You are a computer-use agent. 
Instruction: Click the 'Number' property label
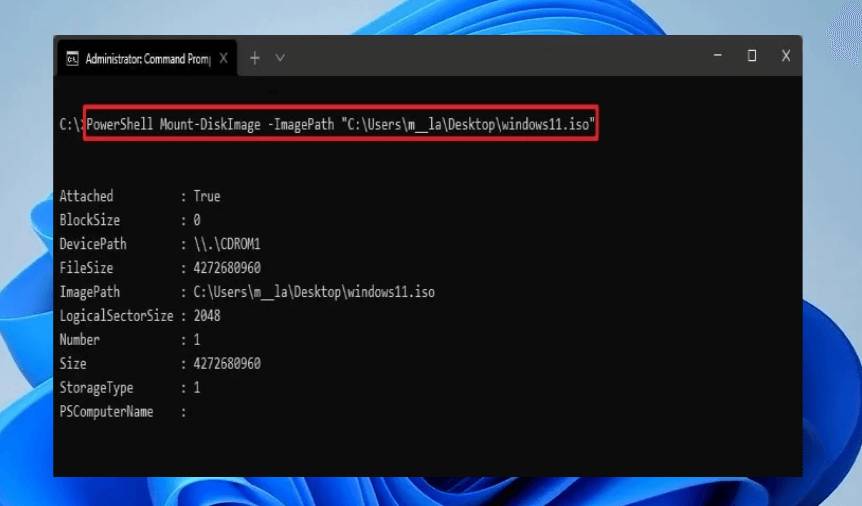(80, 340)
